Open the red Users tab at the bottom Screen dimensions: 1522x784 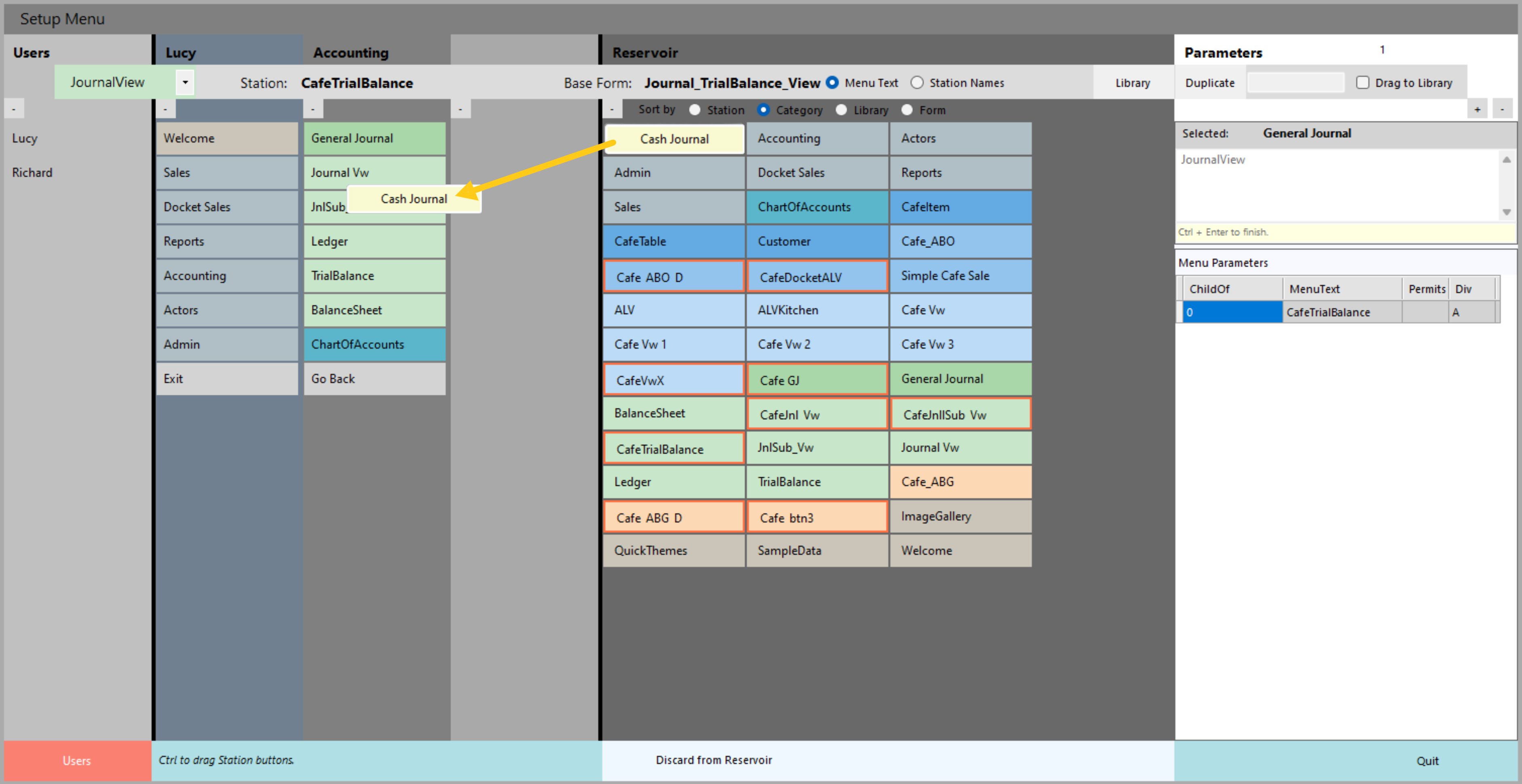point(77,761)
